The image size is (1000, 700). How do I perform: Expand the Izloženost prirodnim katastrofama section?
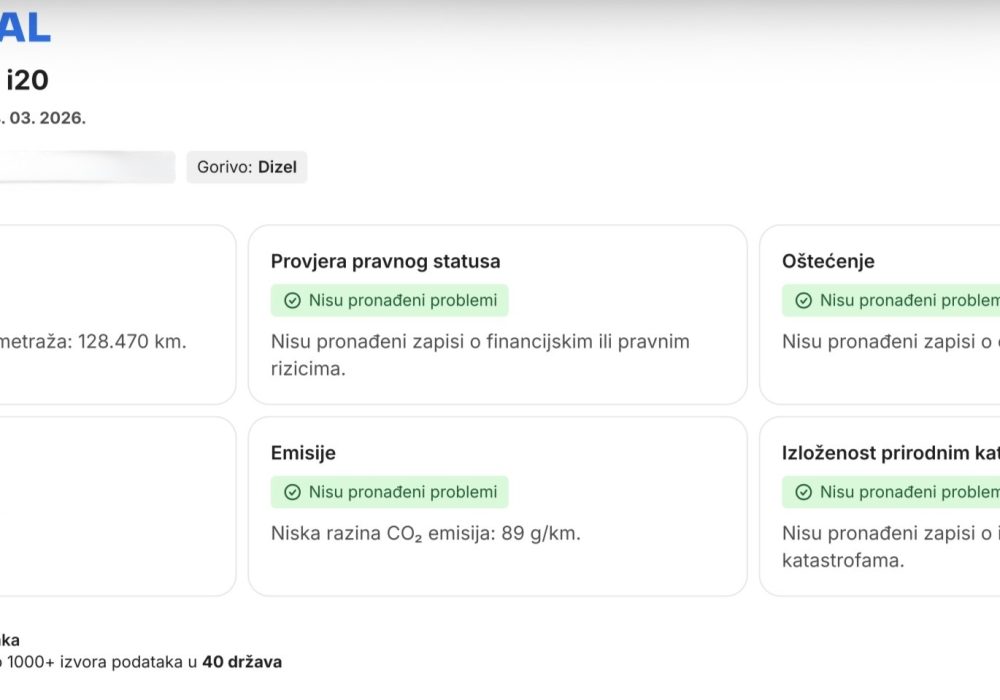pyautogui.click(x=890, y=505)
